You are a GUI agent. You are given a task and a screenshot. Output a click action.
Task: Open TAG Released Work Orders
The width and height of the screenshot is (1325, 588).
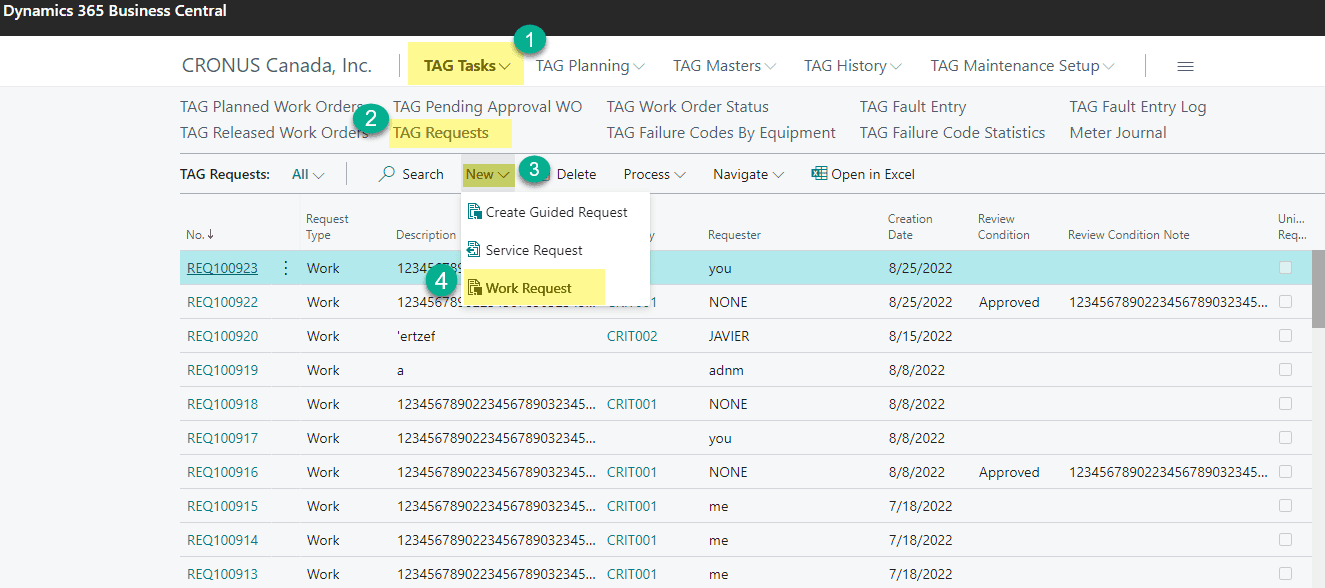(x=274, y=132)
